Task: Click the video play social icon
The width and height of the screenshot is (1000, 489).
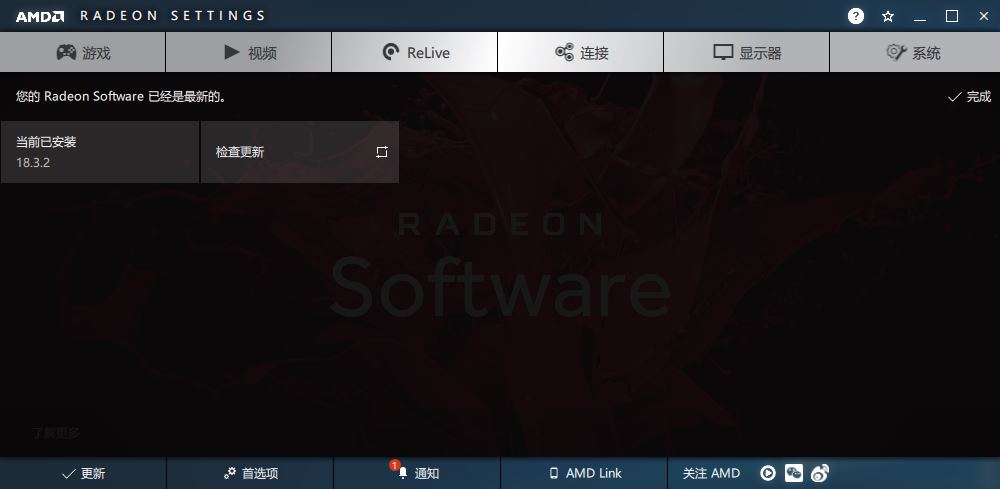Action: (x=768, y=473)
